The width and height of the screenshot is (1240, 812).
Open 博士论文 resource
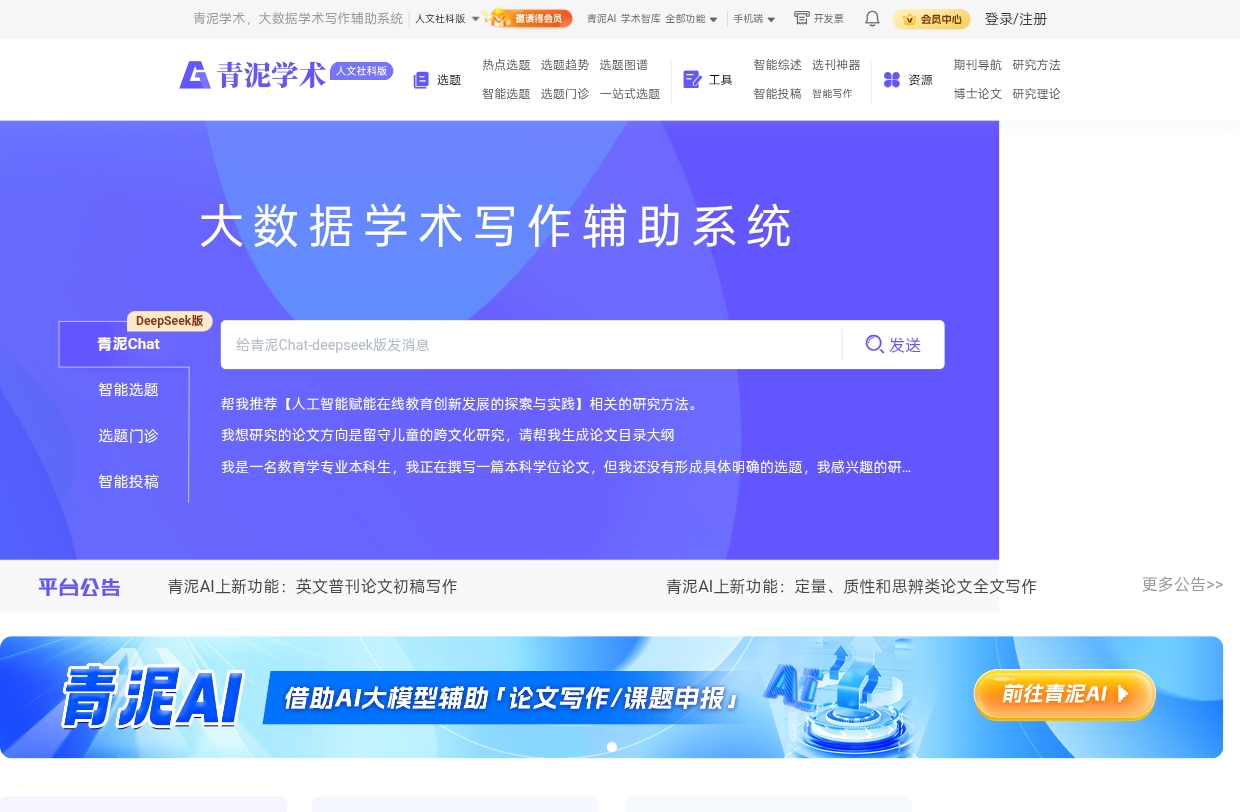pos(978,94)
